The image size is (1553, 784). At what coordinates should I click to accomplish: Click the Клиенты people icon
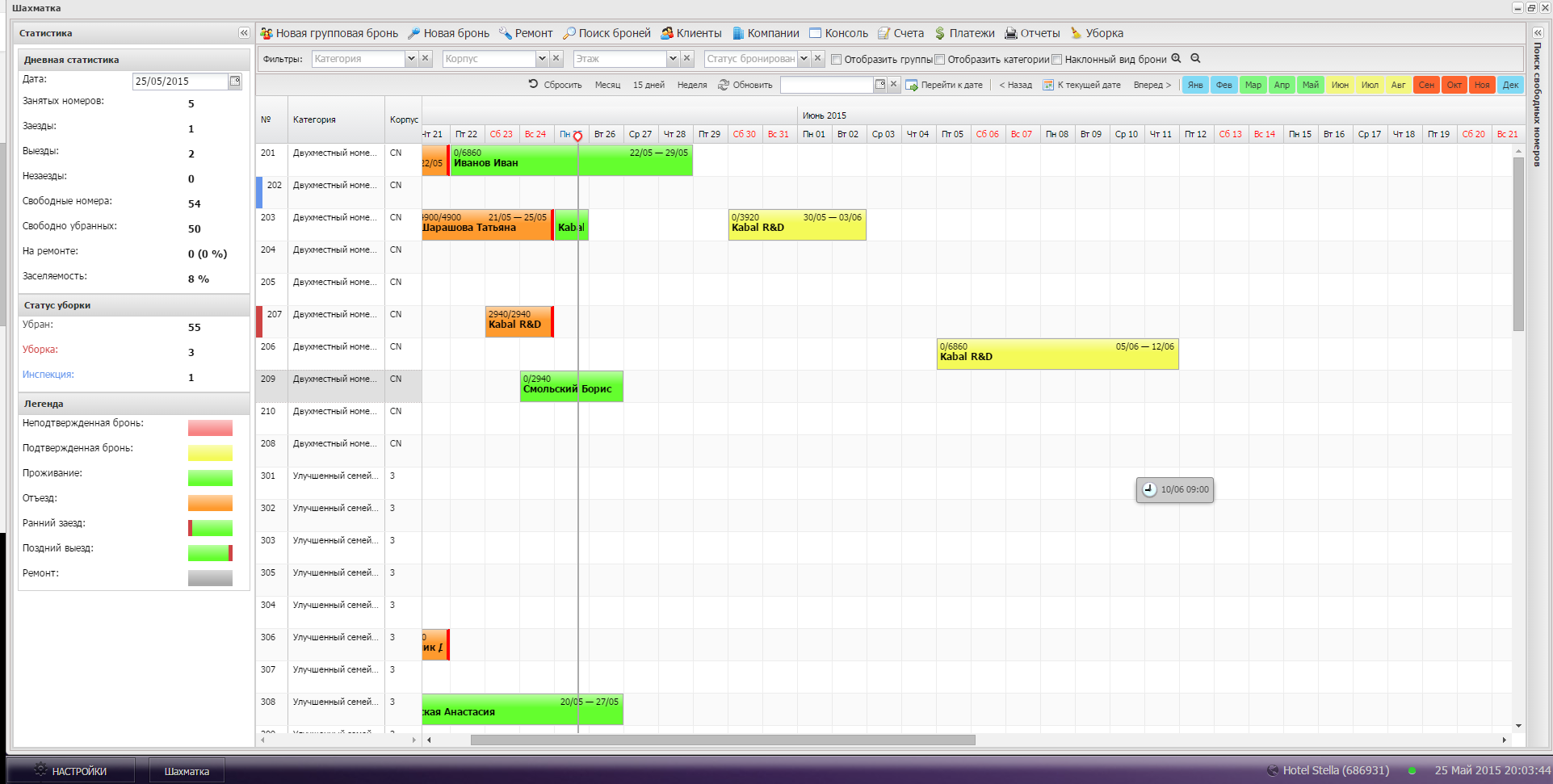[x=667, y=33]
